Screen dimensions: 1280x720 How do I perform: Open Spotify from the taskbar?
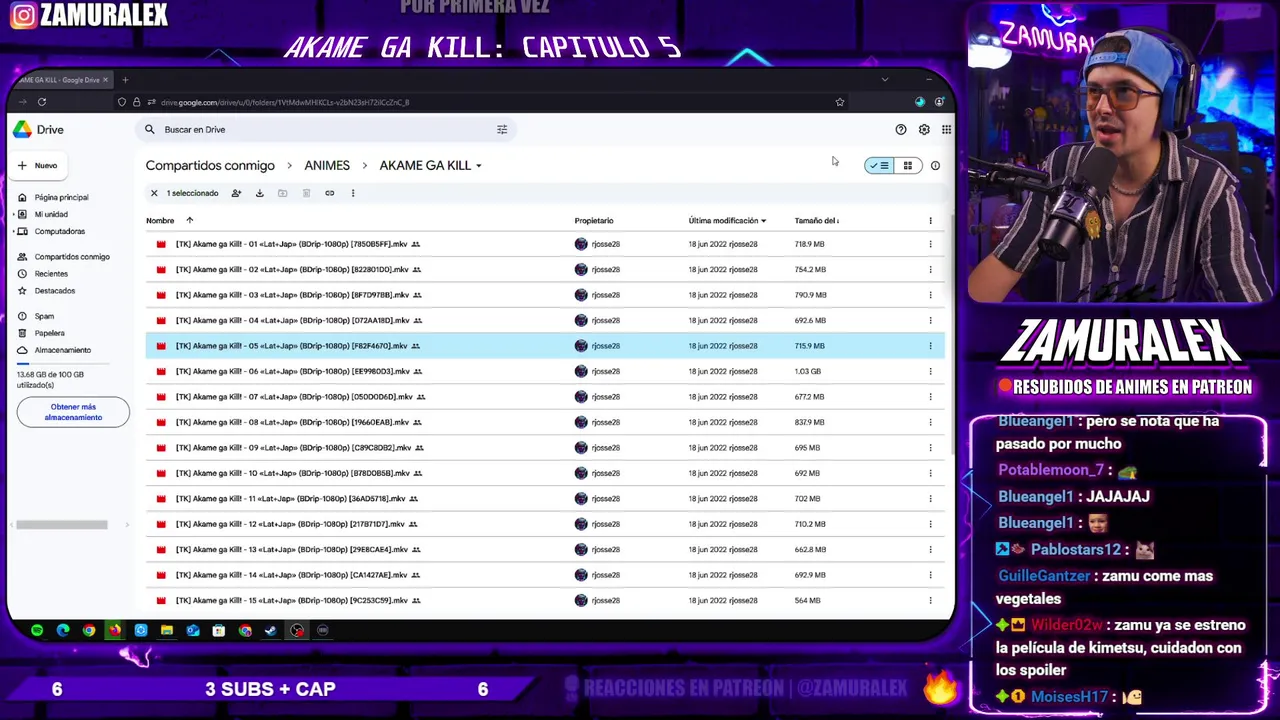point(37,630)
